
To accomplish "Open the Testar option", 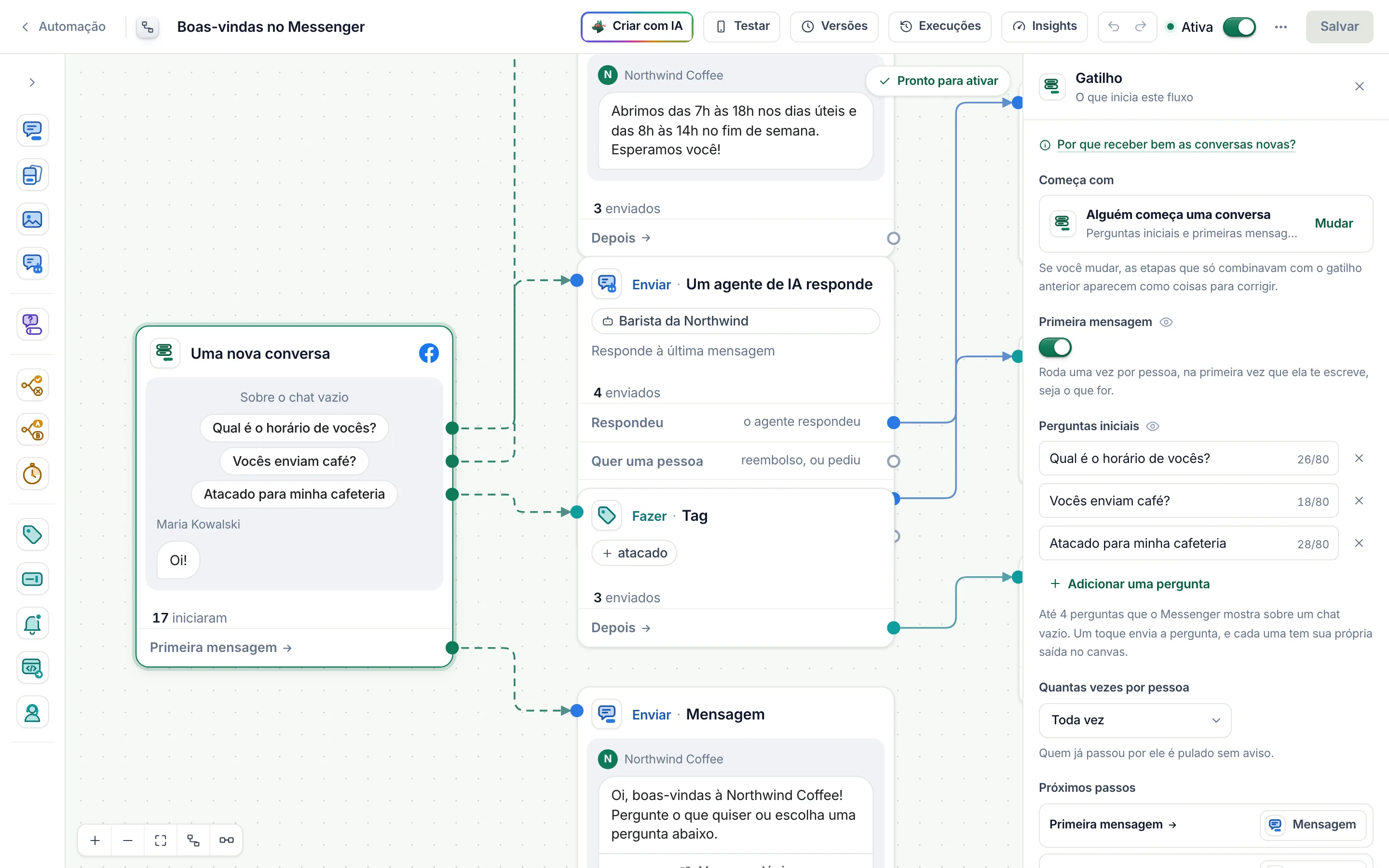I will (x=742, y=27).
